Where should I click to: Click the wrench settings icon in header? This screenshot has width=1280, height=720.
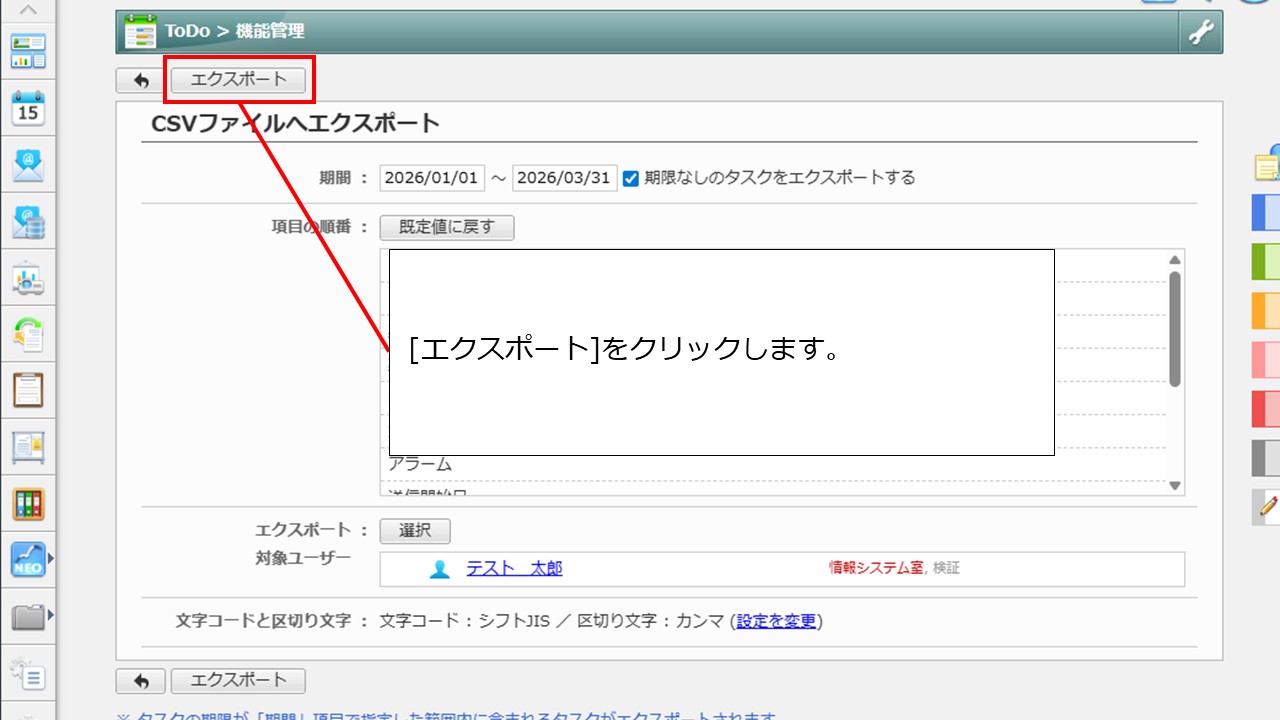(x=1200, y=32)
